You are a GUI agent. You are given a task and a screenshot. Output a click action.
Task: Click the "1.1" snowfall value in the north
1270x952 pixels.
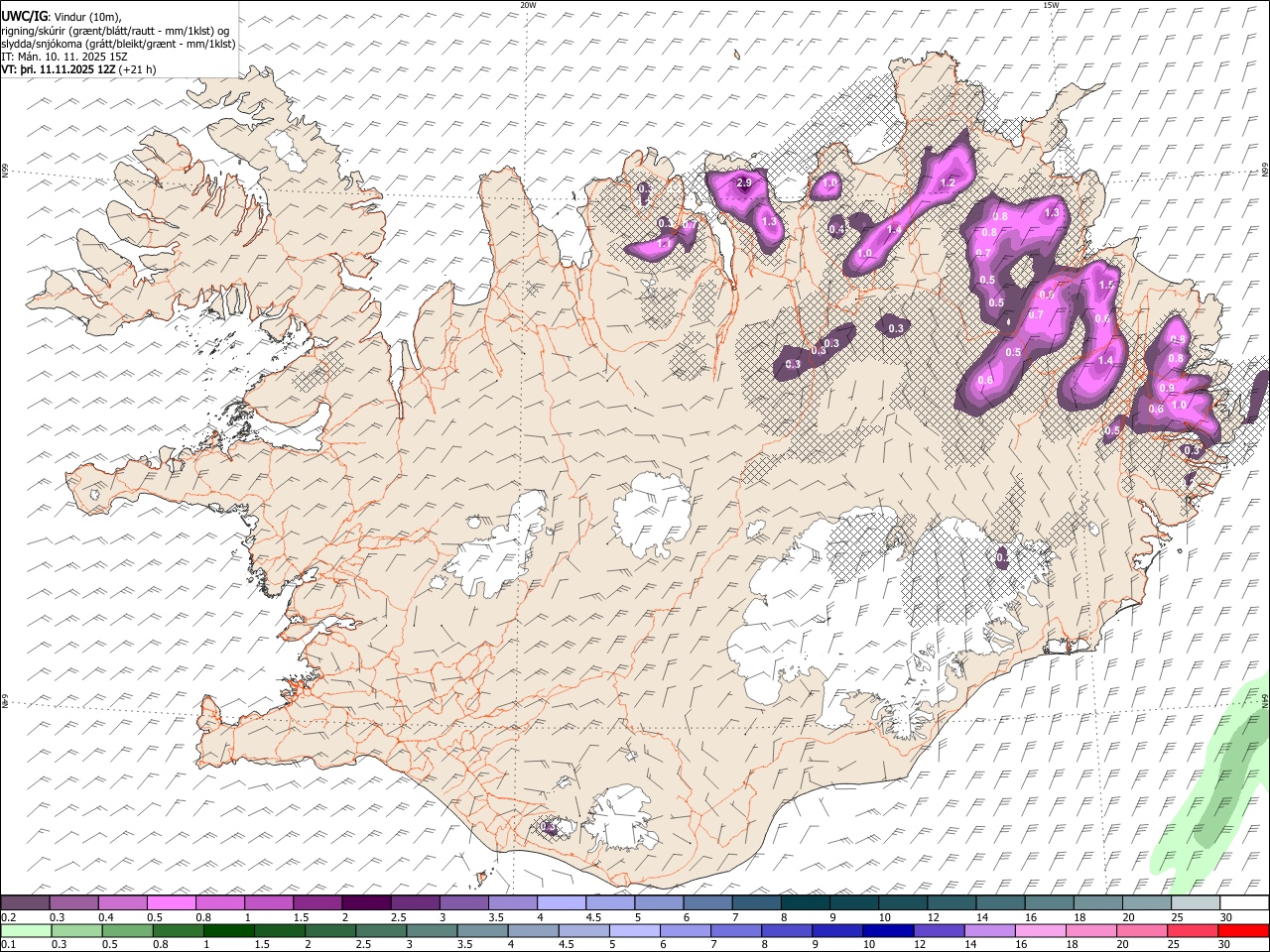[666, 243]
